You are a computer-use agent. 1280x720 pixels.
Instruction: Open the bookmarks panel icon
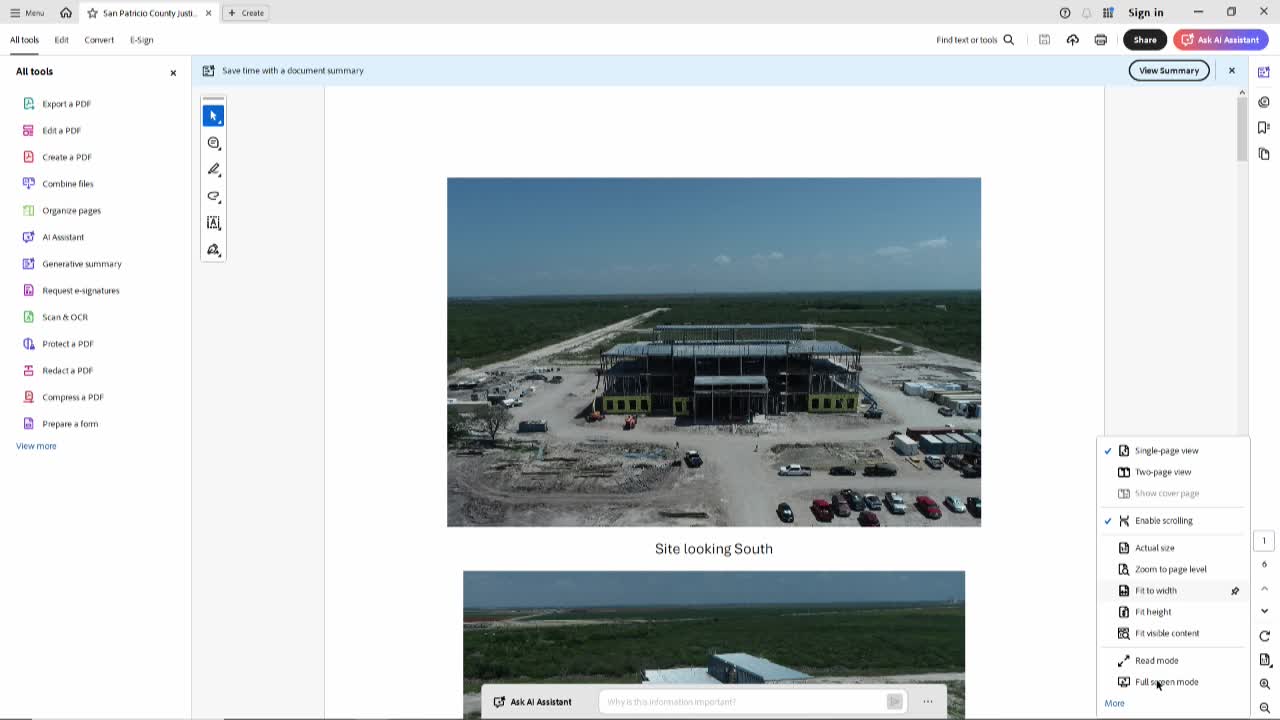pyautogui.click(x=1264, y=127)
